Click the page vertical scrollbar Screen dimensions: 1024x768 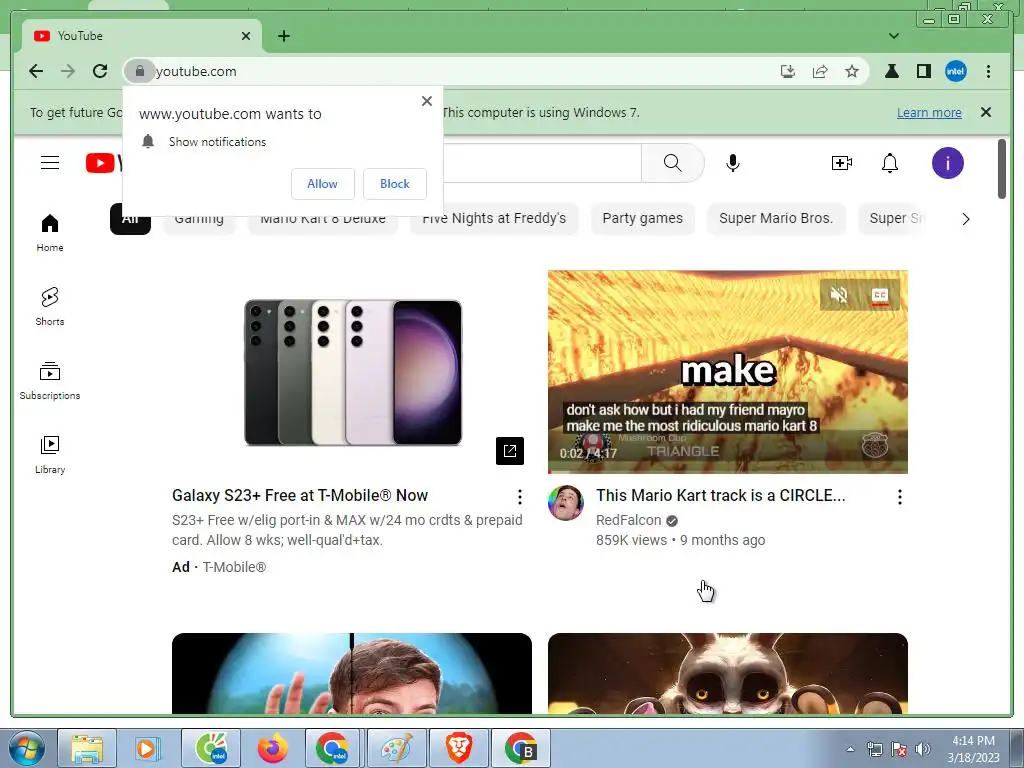tap(1002, 168)
